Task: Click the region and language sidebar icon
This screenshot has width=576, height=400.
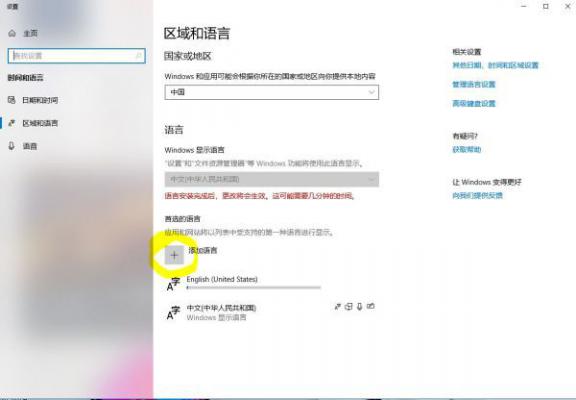Action: [12, 123]
